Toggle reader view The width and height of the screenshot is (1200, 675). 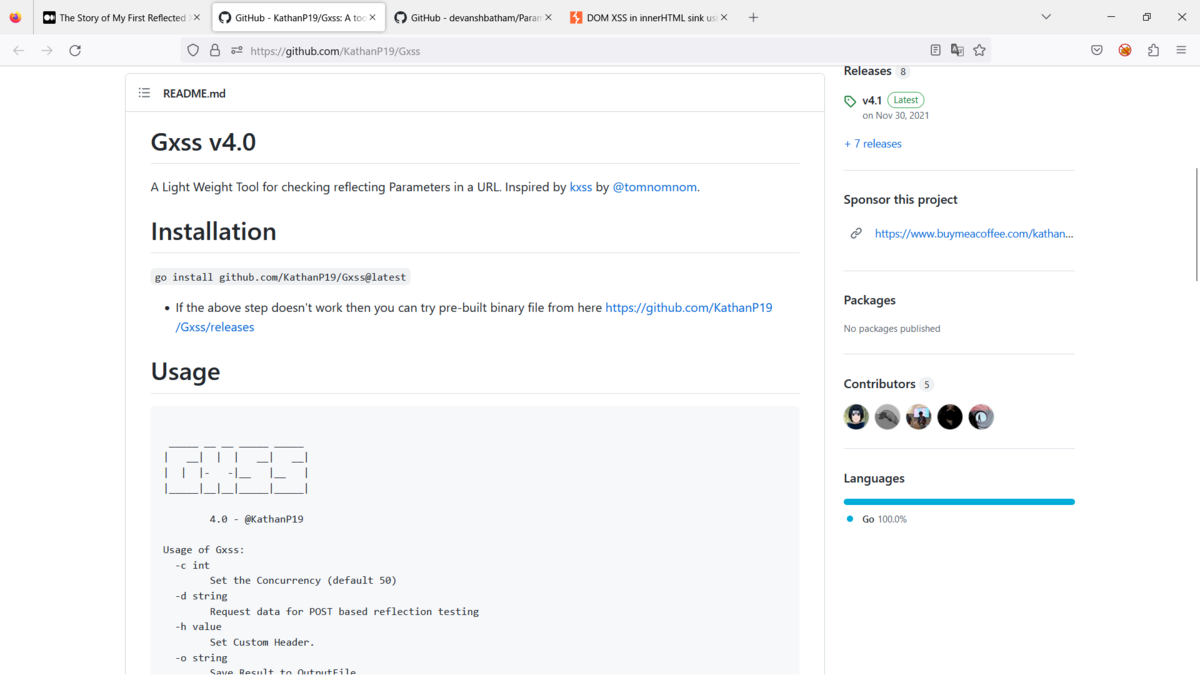[x=935, y=50]
